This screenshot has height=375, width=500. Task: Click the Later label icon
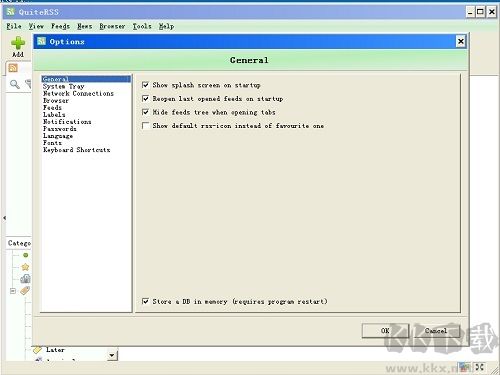37,350
